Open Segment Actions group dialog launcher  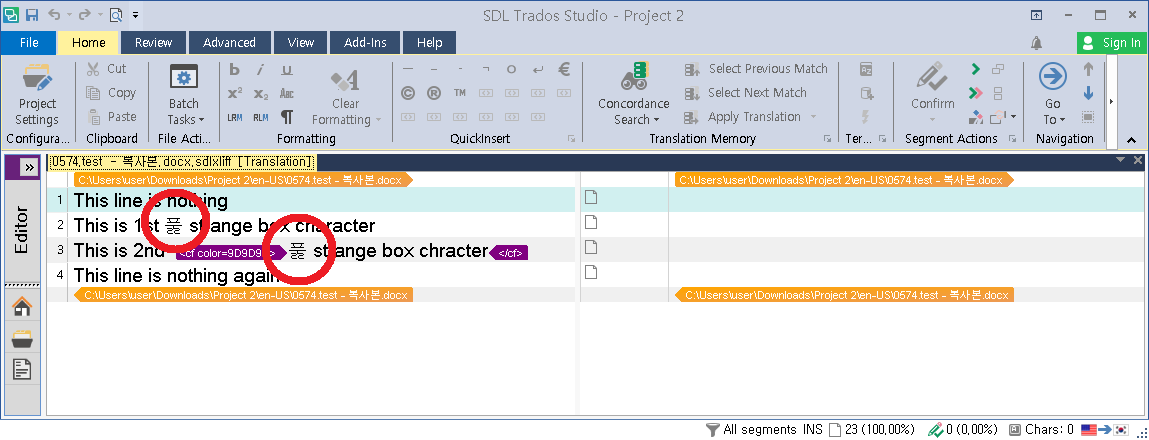pyautogui.click(x=1012, y=139)
